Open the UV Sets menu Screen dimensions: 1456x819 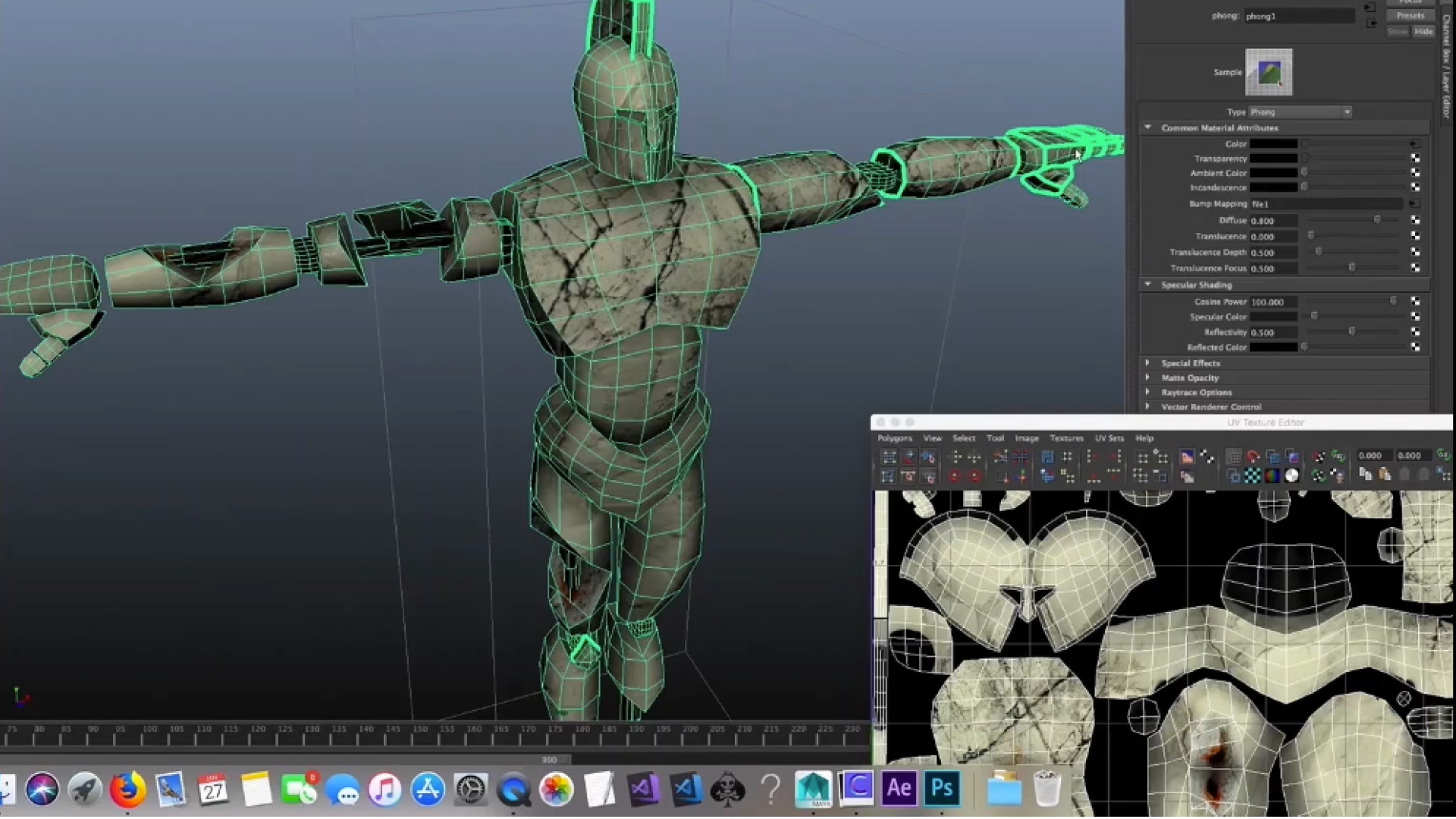pos(1109,438)
